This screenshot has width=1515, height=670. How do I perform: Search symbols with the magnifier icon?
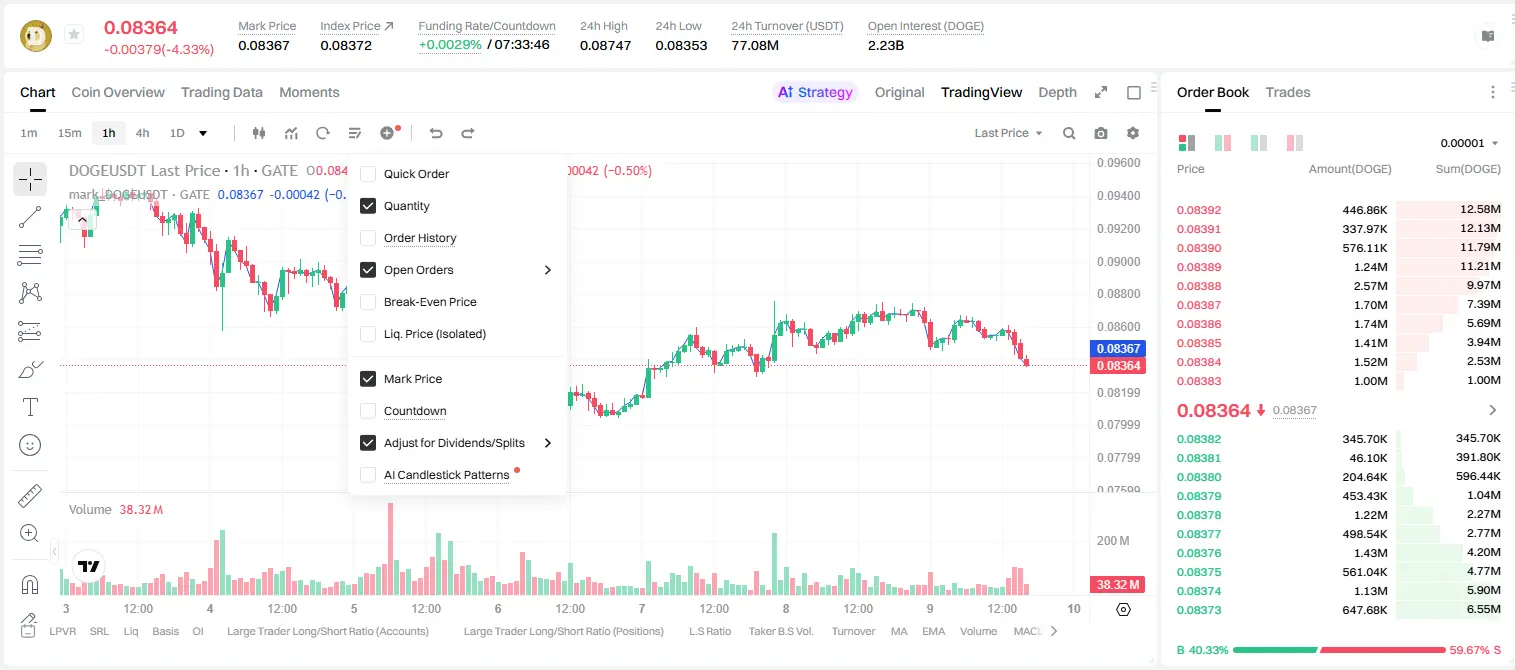pyautogui.click(x=1069, y=133)
